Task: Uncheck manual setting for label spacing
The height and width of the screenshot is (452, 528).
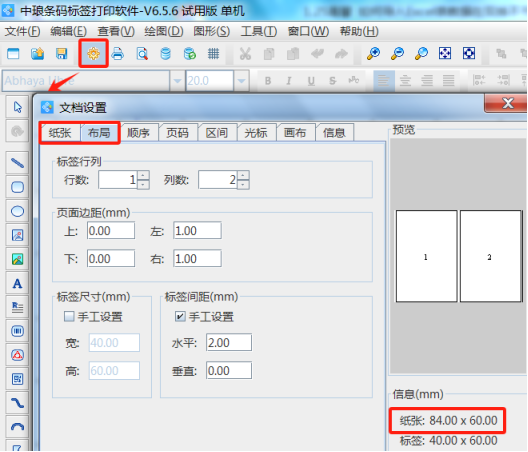Action: (180, 316)
